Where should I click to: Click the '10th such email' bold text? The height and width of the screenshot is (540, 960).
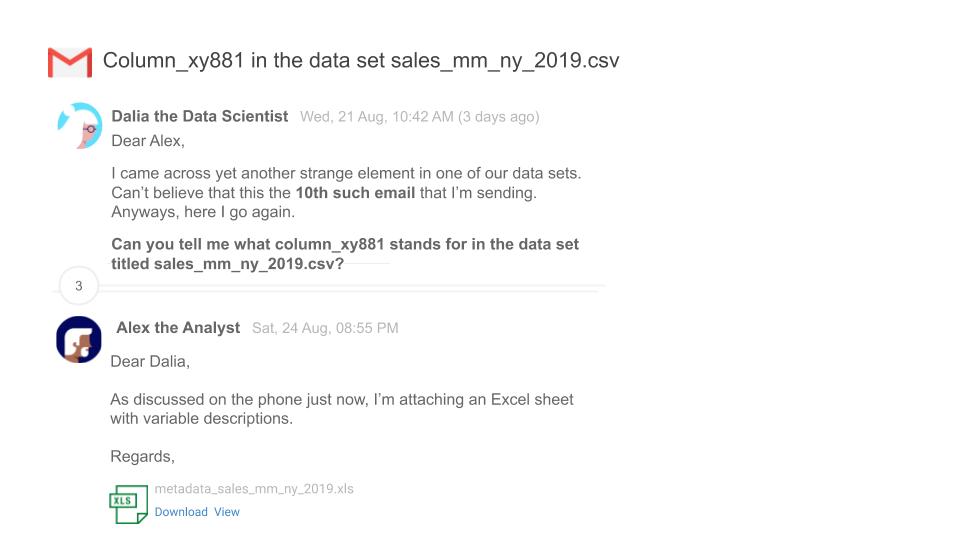[355, 193]
